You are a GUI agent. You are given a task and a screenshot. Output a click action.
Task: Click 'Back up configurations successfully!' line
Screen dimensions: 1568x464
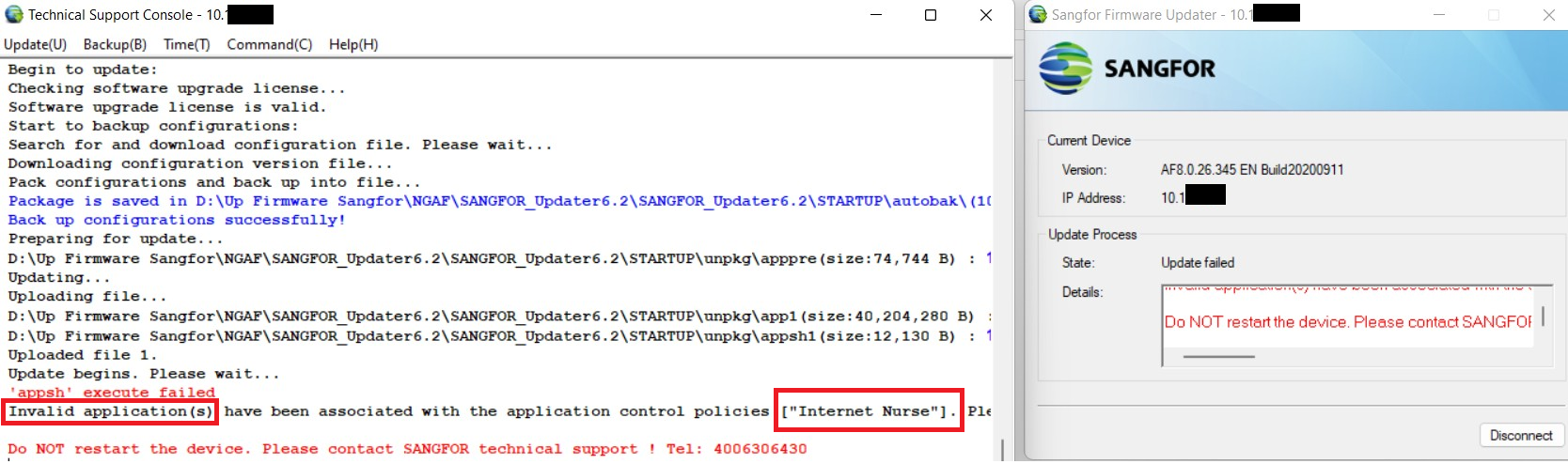click(x=177, y=220)
